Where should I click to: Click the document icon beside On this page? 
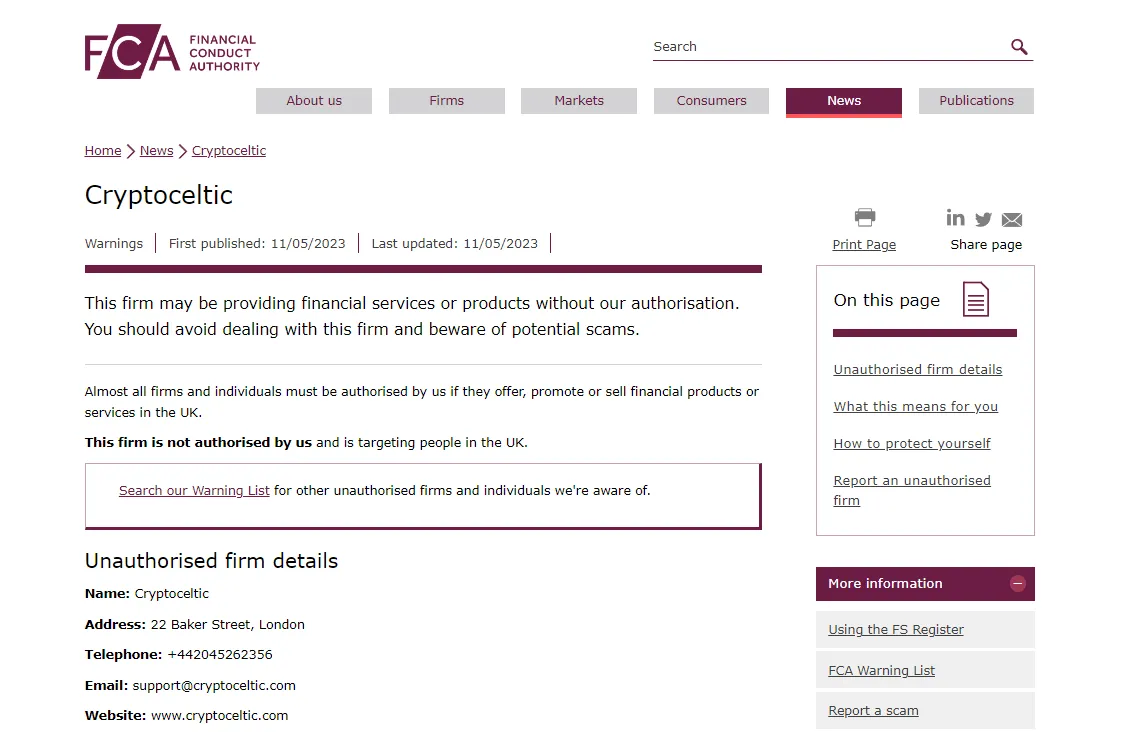pos(975,299)
